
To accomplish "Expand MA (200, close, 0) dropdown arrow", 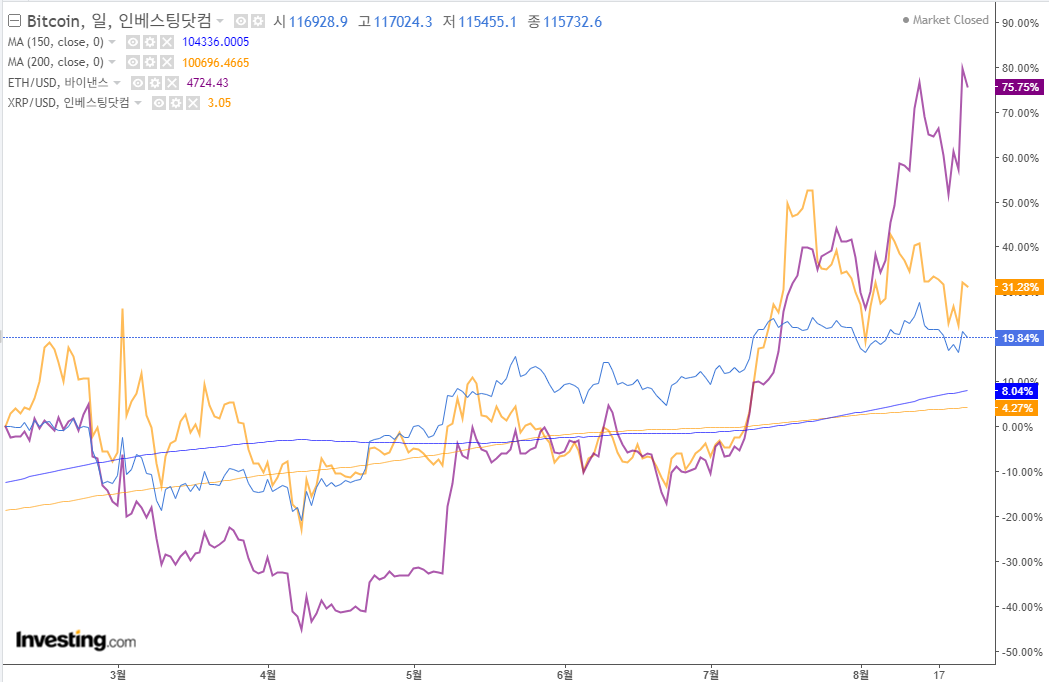I will click(112, 62).
